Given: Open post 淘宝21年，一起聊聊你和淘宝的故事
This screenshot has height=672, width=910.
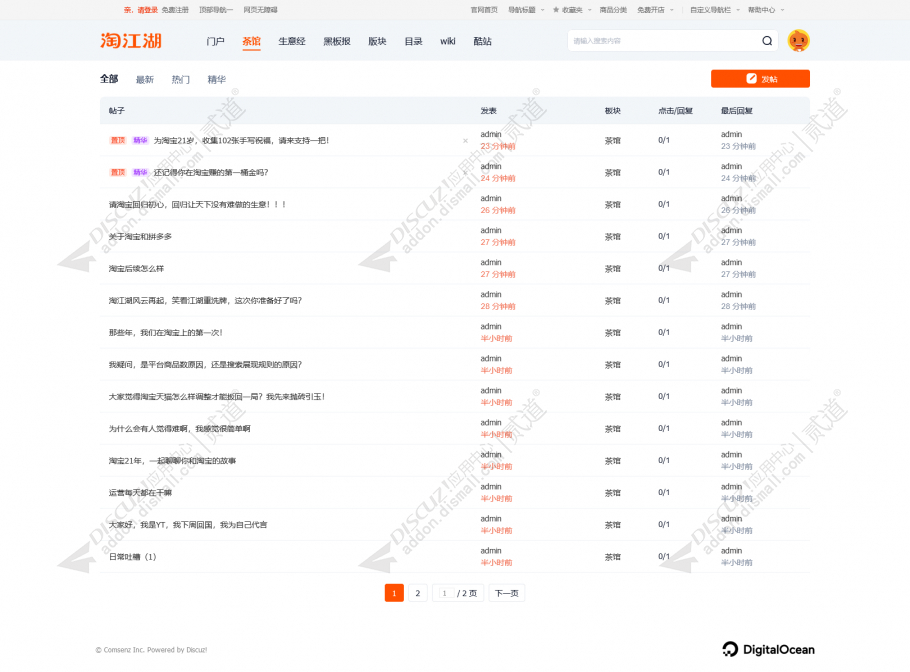Looking at the screenshot, I should coord(172,460).
